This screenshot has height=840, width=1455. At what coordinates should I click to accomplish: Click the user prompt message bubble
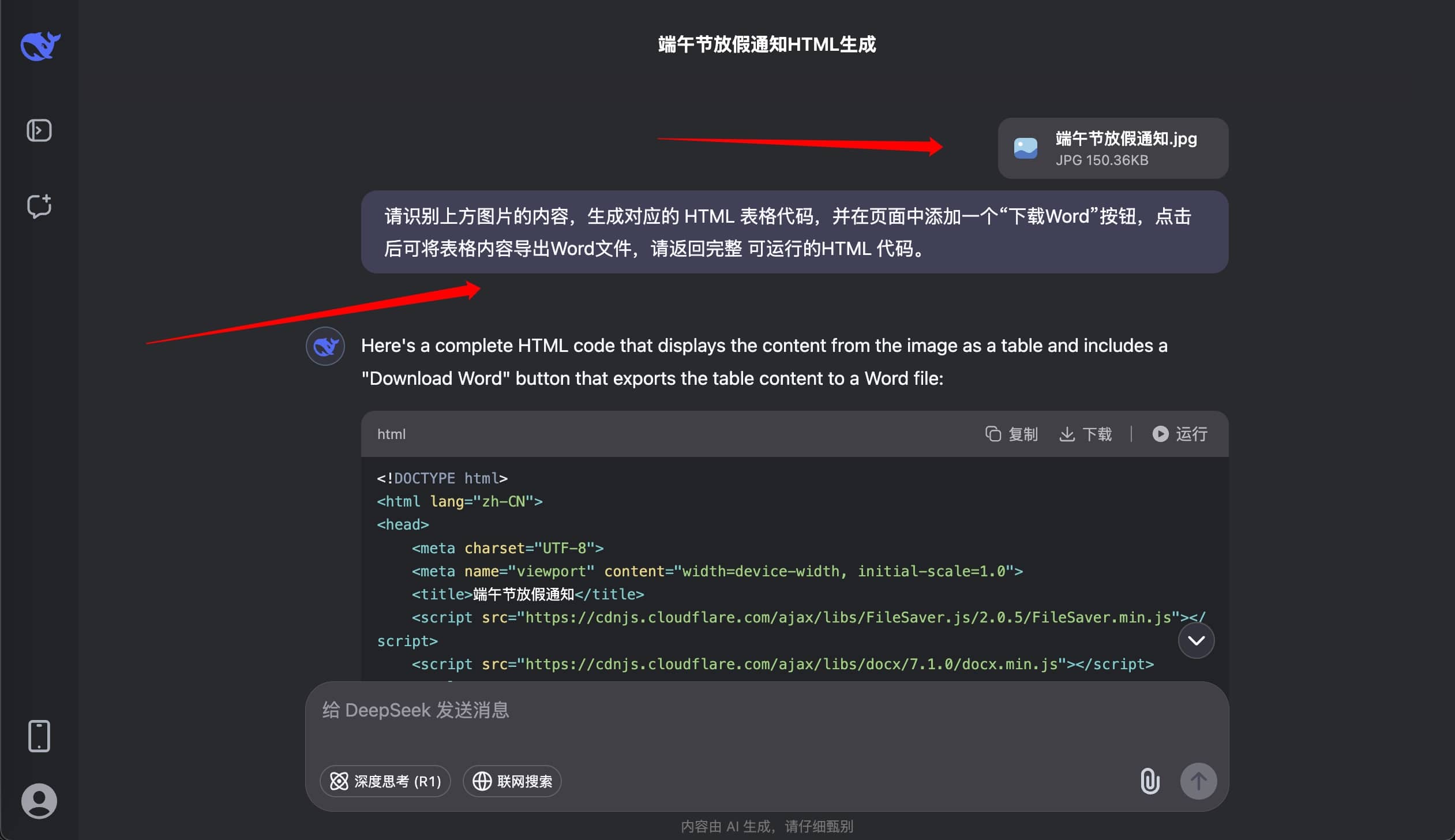794,232
